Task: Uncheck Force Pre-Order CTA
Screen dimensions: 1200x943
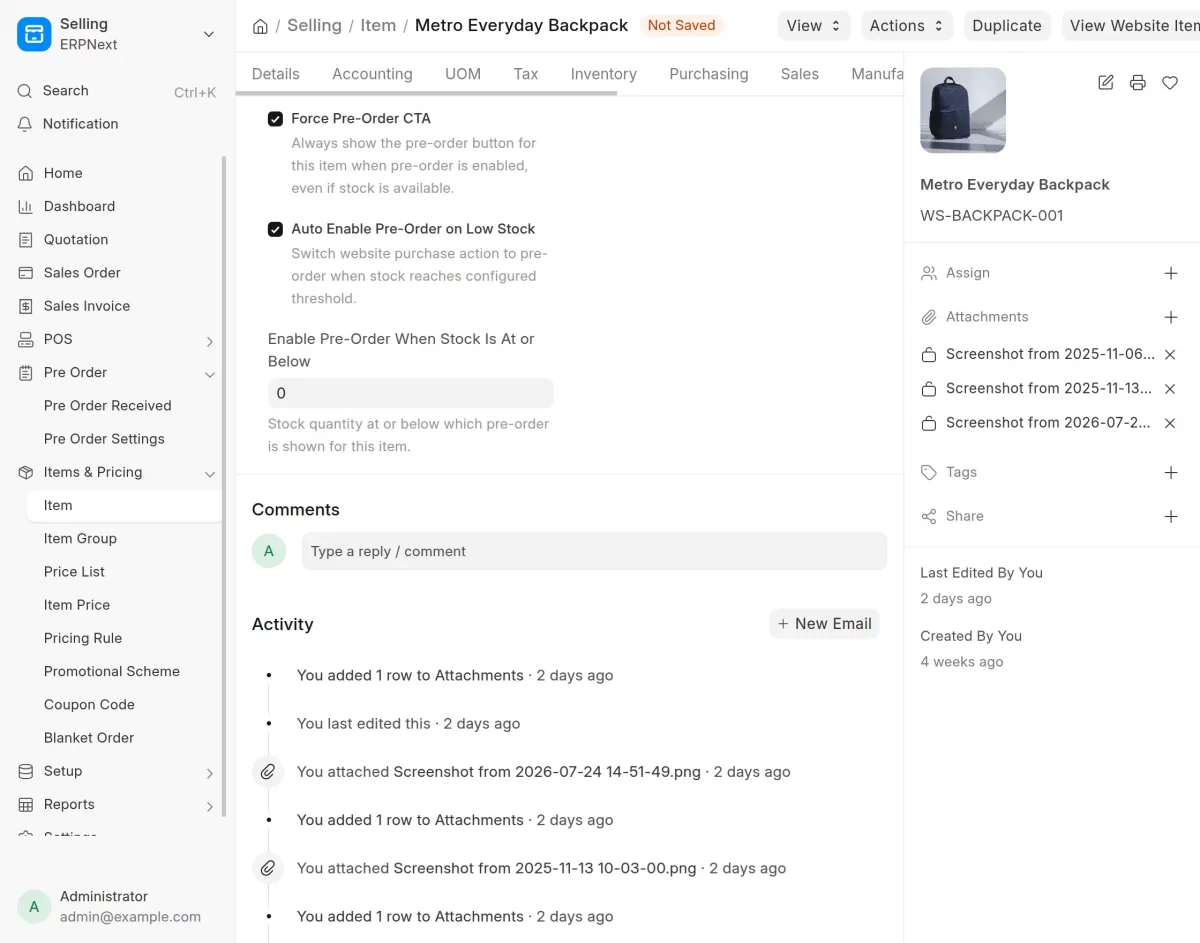Action: [275, 119]
